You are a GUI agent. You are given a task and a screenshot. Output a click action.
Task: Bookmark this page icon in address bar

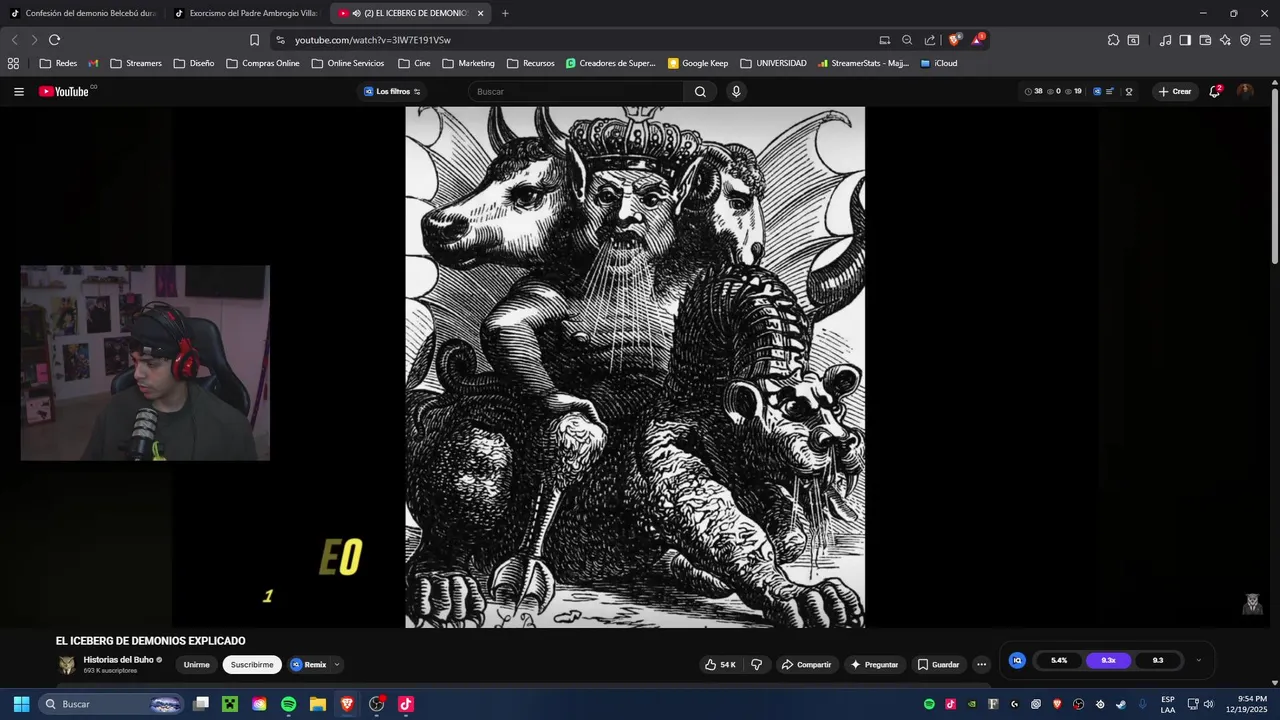(x=254, y=40)
